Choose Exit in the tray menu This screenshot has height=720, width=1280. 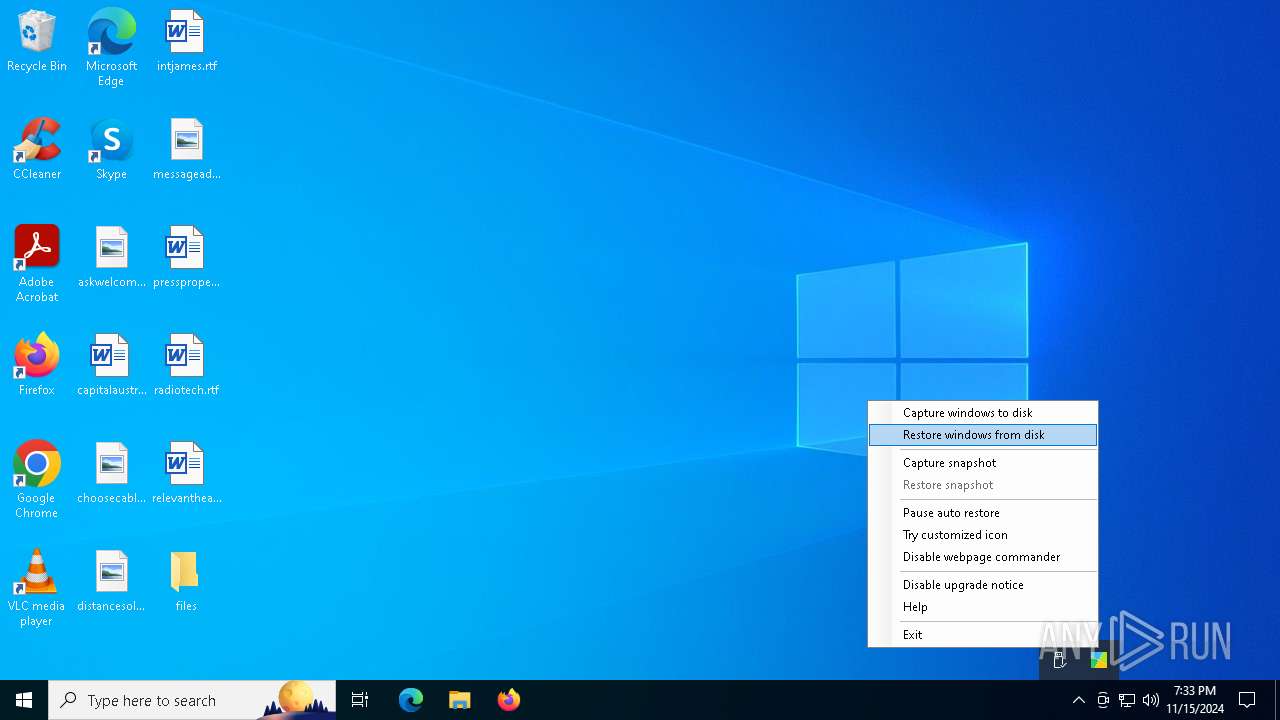pyautogui.click(x=983, y=635)
